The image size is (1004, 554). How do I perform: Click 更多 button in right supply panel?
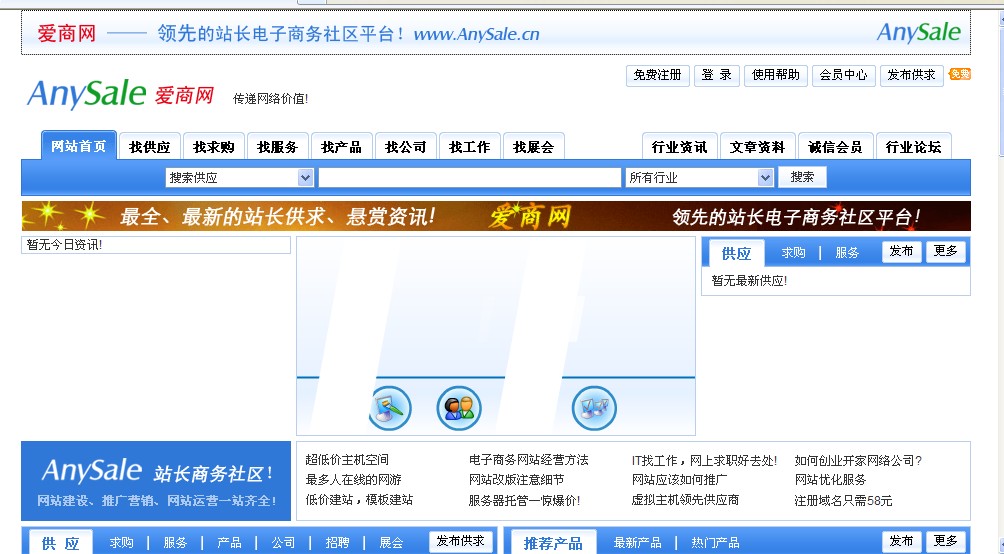tap(945, 251)
